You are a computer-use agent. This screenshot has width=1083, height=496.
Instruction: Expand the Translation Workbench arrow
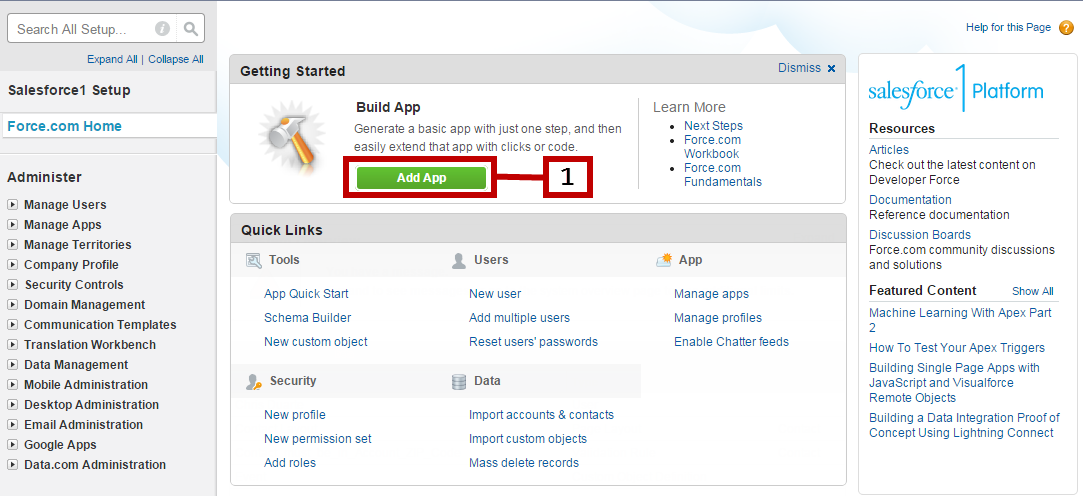coord(12,345)
